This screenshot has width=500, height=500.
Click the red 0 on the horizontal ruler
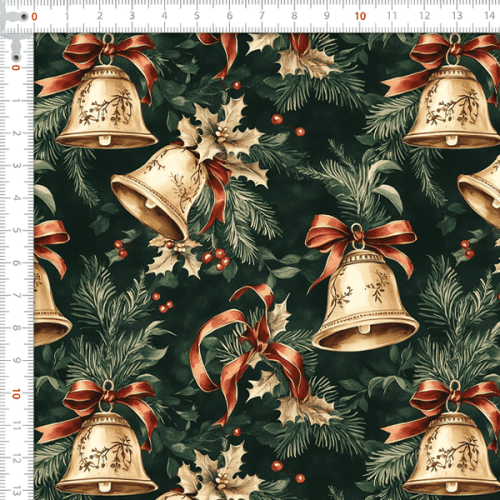click(x=34, y=17)
